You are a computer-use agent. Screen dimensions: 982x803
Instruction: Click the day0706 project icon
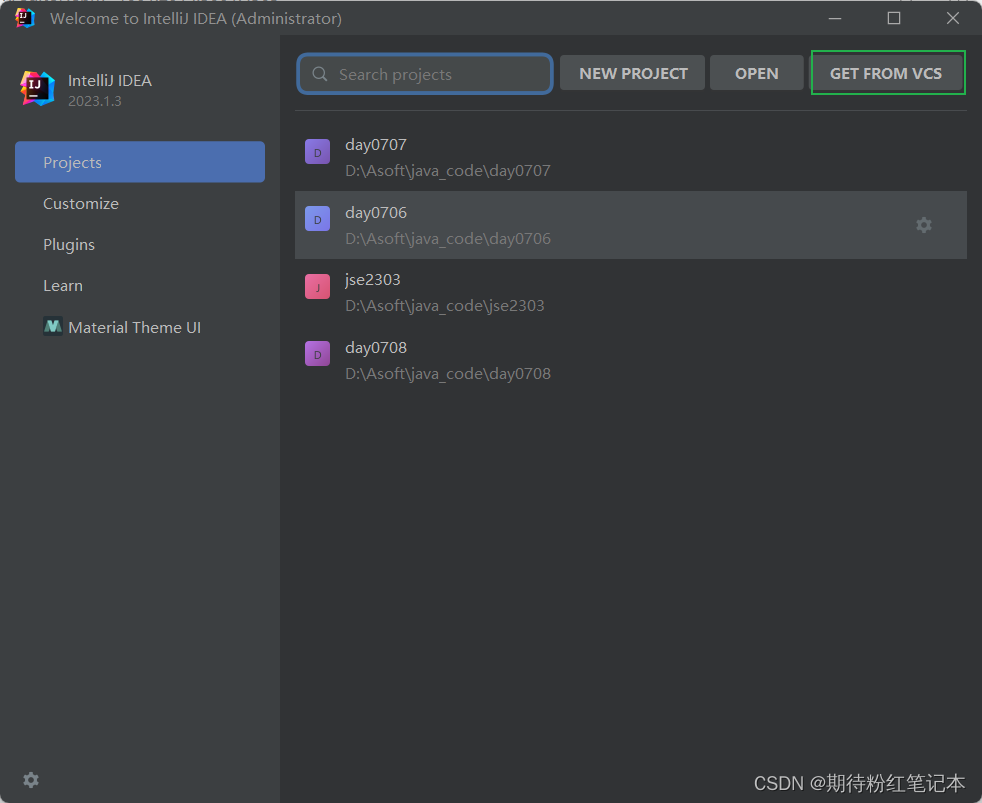point(318,219)
